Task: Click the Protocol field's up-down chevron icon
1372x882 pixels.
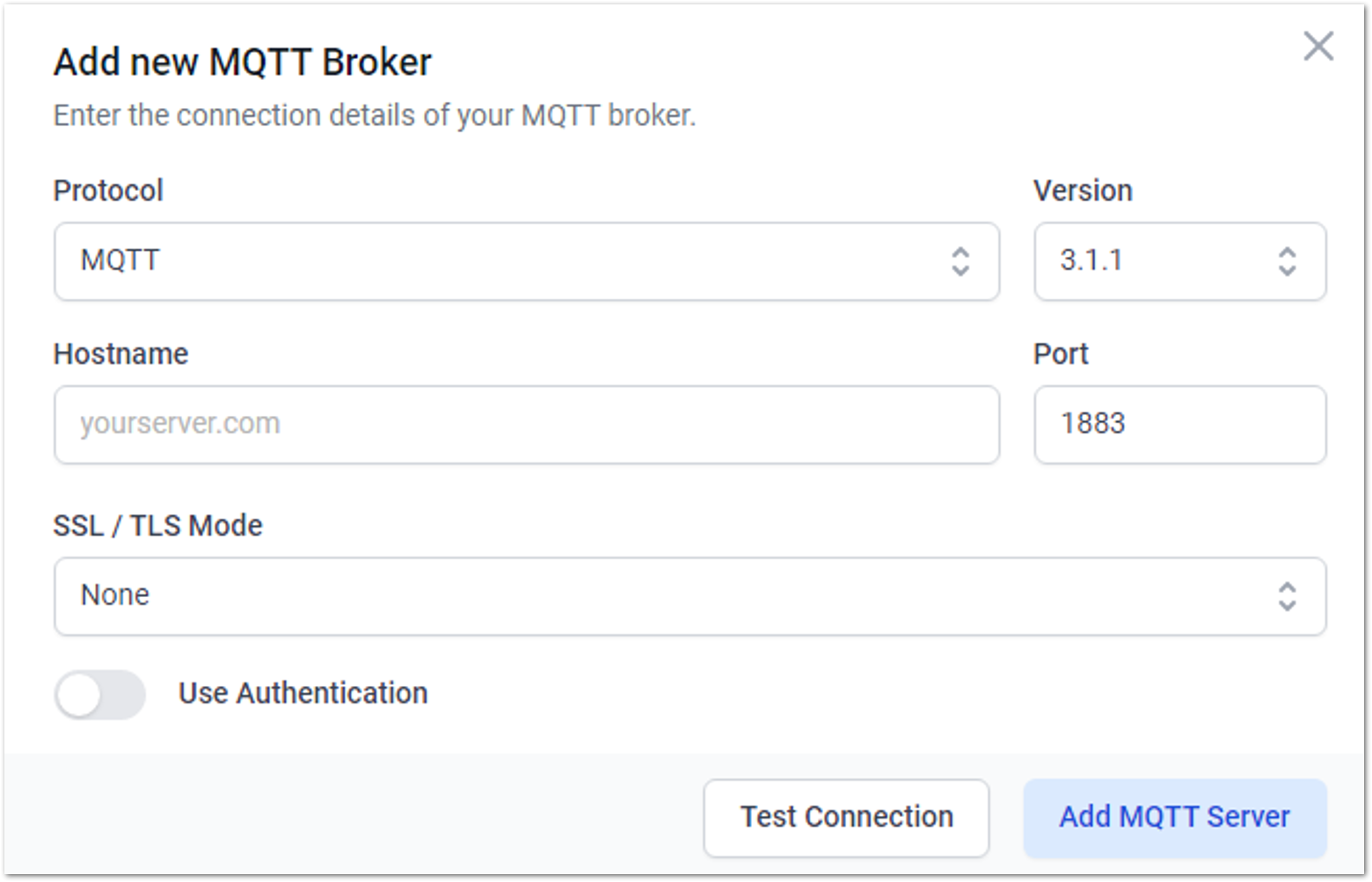Action: coord(960,261)
